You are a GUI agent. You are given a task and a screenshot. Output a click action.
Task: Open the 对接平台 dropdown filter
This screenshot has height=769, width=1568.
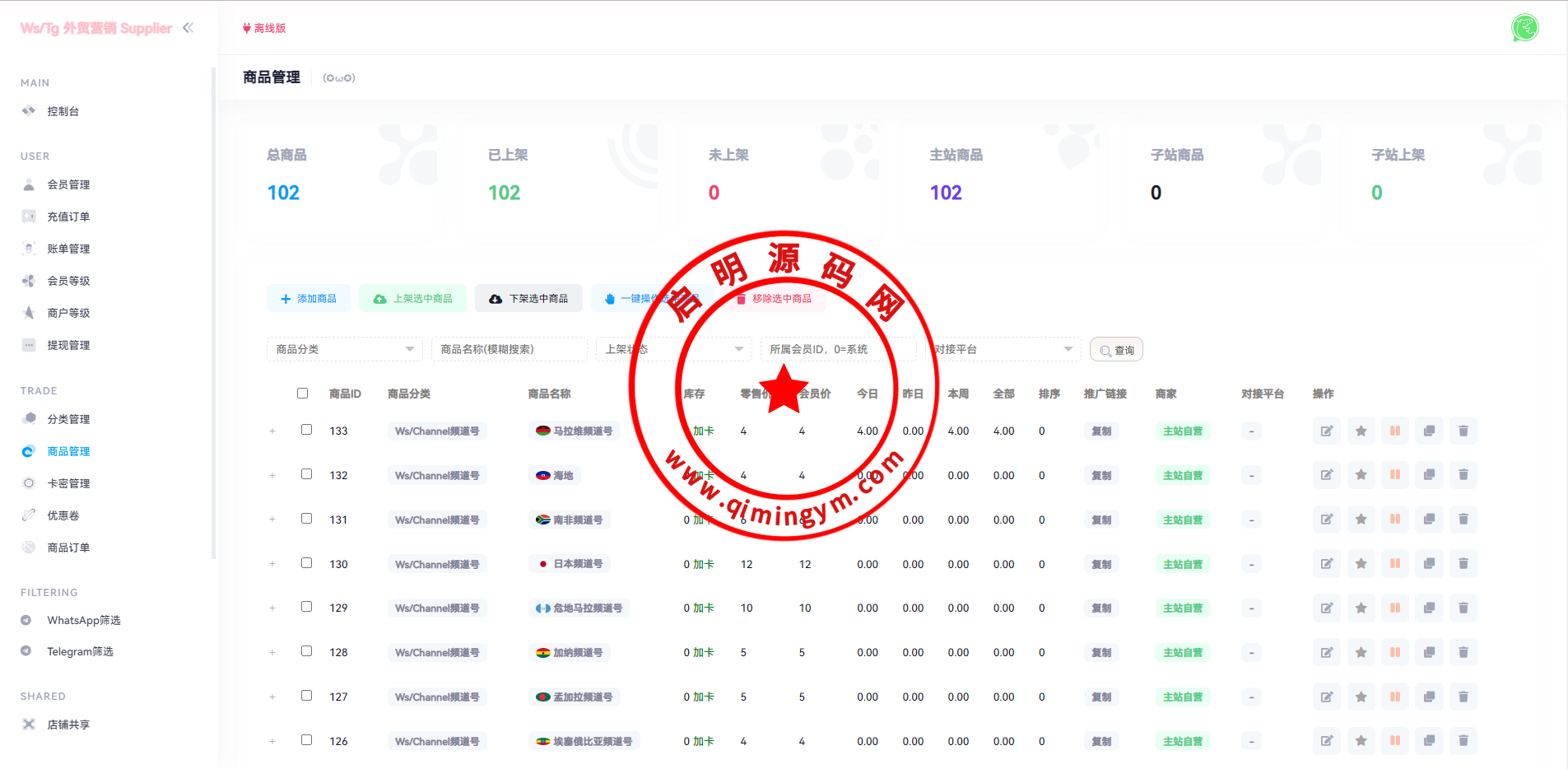pyautogui.click(x=1004, y=349)
